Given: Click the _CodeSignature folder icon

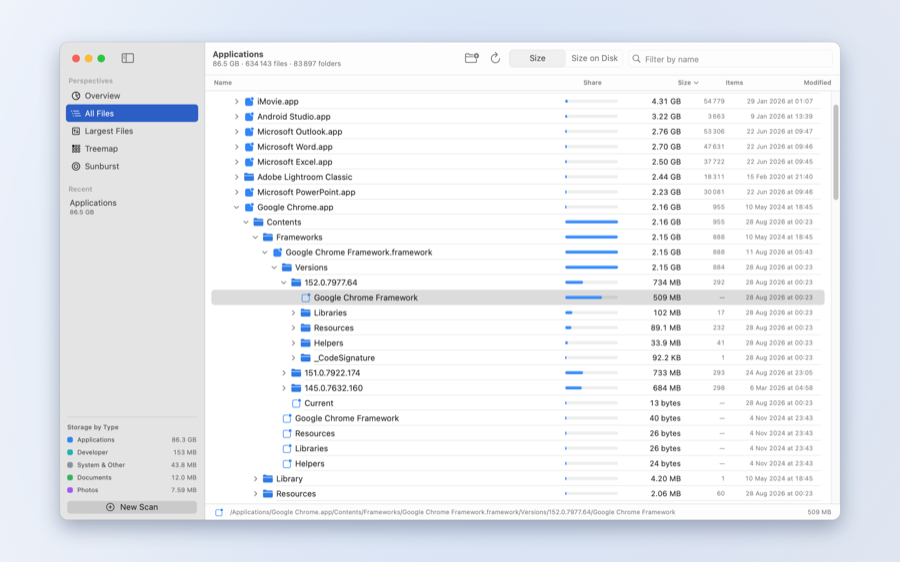Looking at the screenshot, I should coord(306,358).
